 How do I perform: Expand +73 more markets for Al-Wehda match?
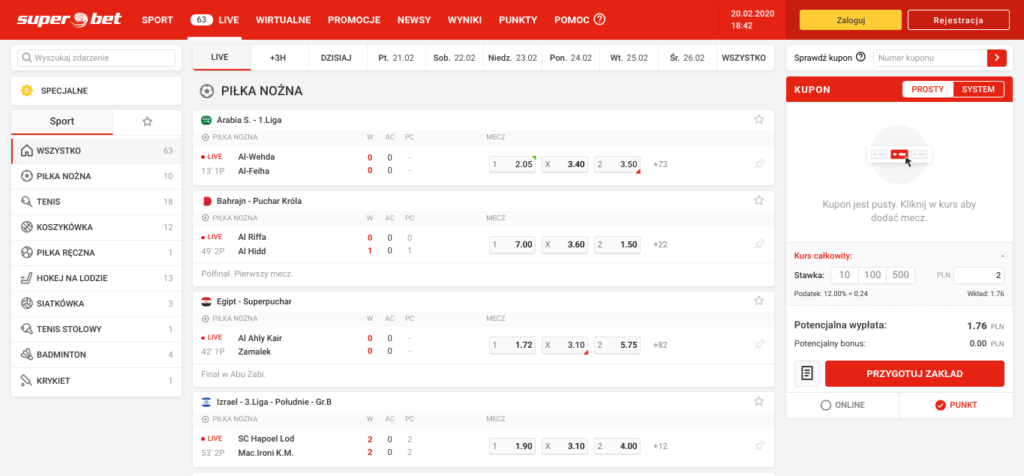(660, 165)
